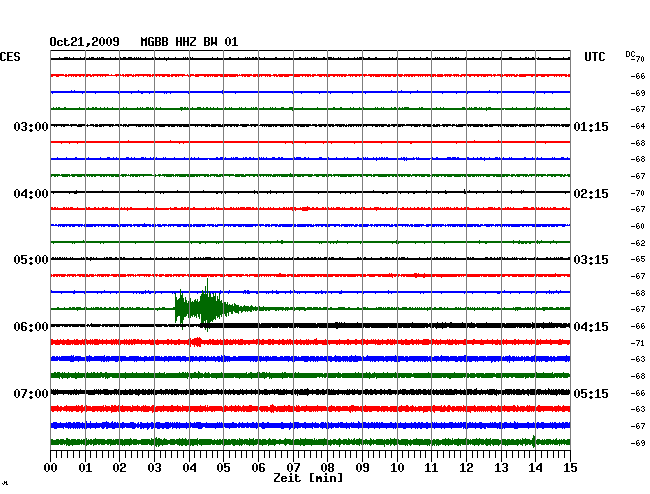Select minute 15 on the time axis
The width and height of the screenshot is (650, 494).
[x=570, y=467]
